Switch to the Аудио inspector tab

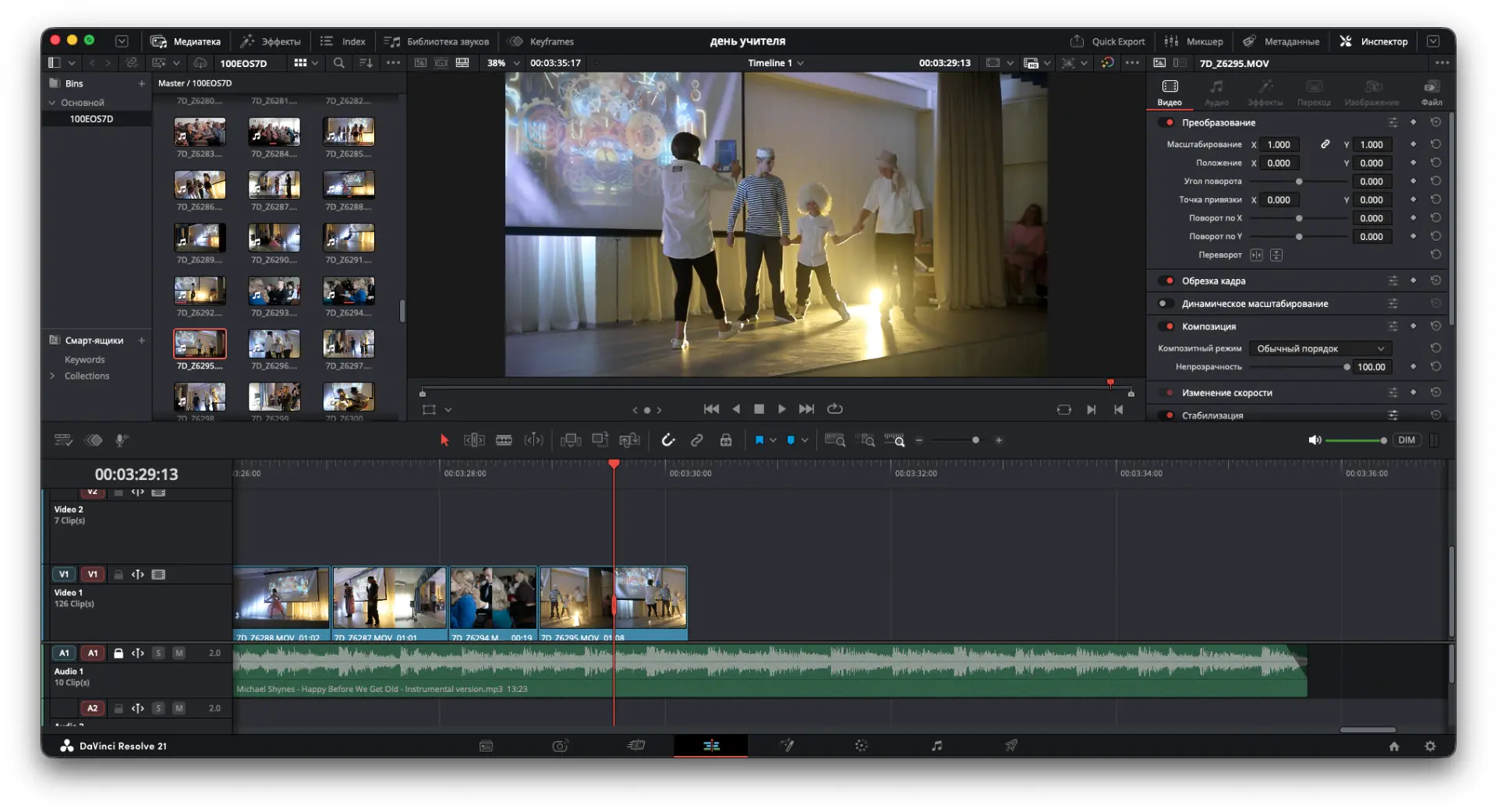[x=1216, y=92]
